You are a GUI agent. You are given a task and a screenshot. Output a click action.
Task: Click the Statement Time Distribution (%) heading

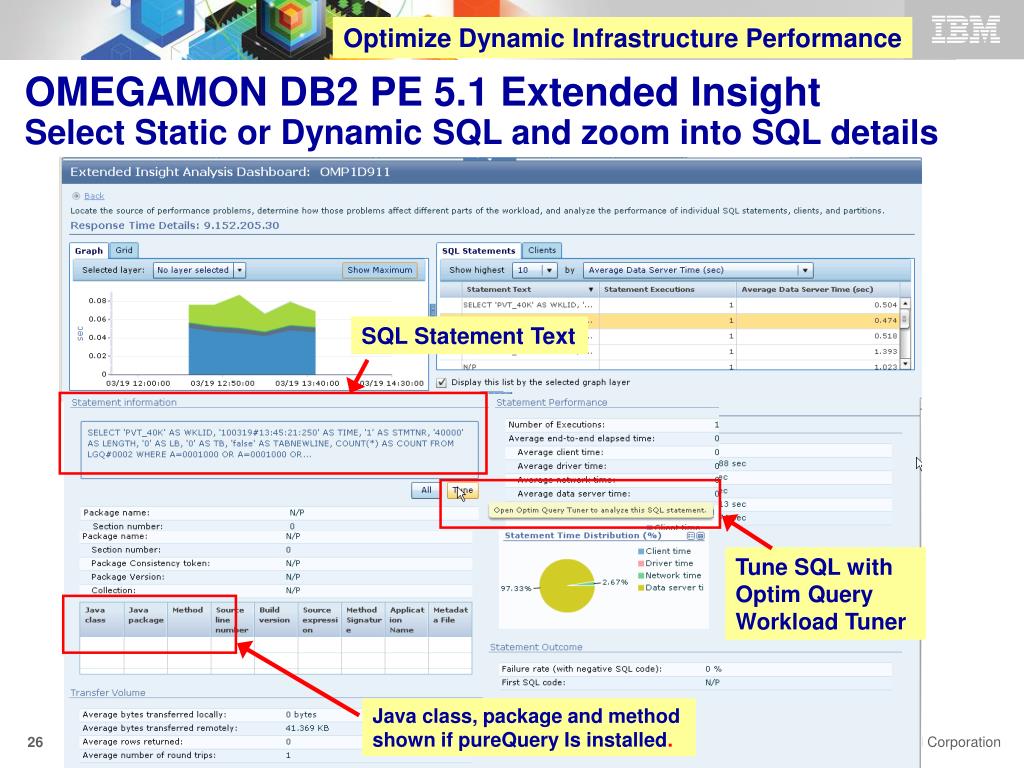583,536
